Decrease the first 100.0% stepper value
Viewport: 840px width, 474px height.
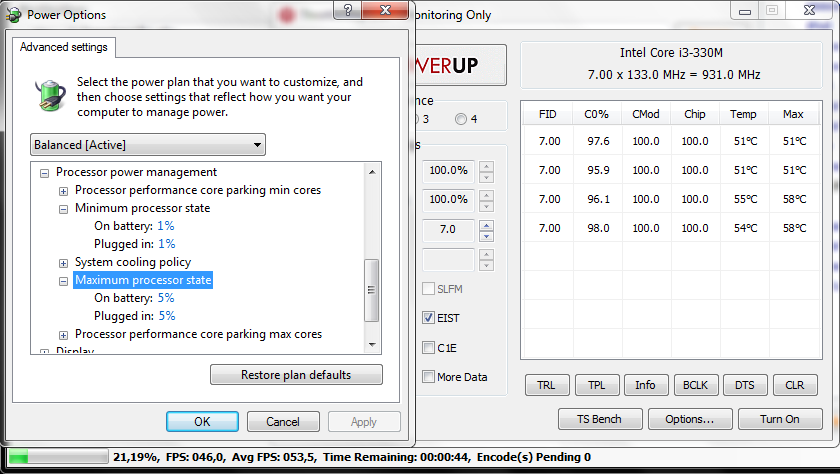(x=486, y=177)
